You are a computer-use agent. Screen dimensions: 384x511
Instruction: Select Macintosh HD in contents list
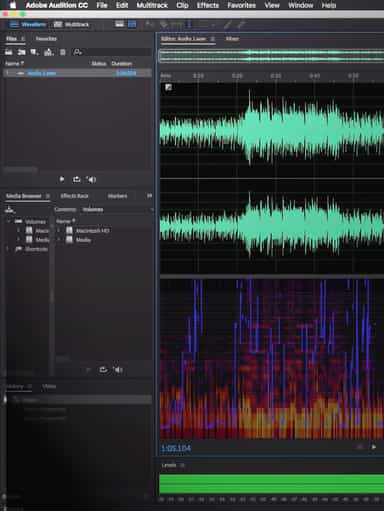(92, 230)
